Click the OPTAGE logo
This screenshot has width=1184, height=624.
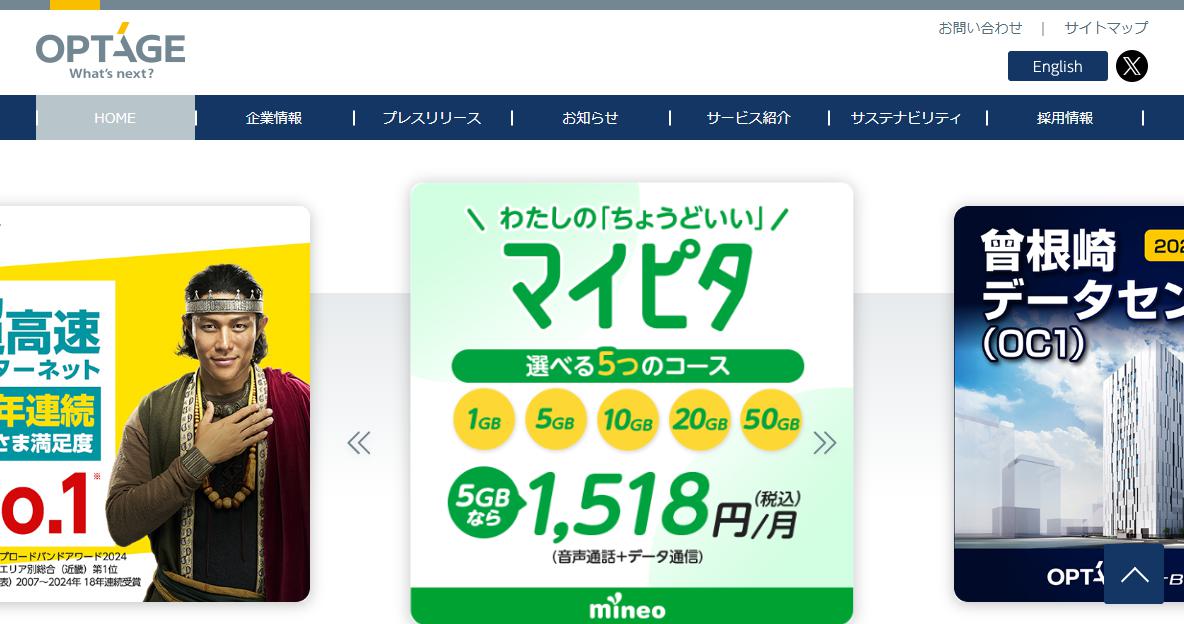coord(110,51)
